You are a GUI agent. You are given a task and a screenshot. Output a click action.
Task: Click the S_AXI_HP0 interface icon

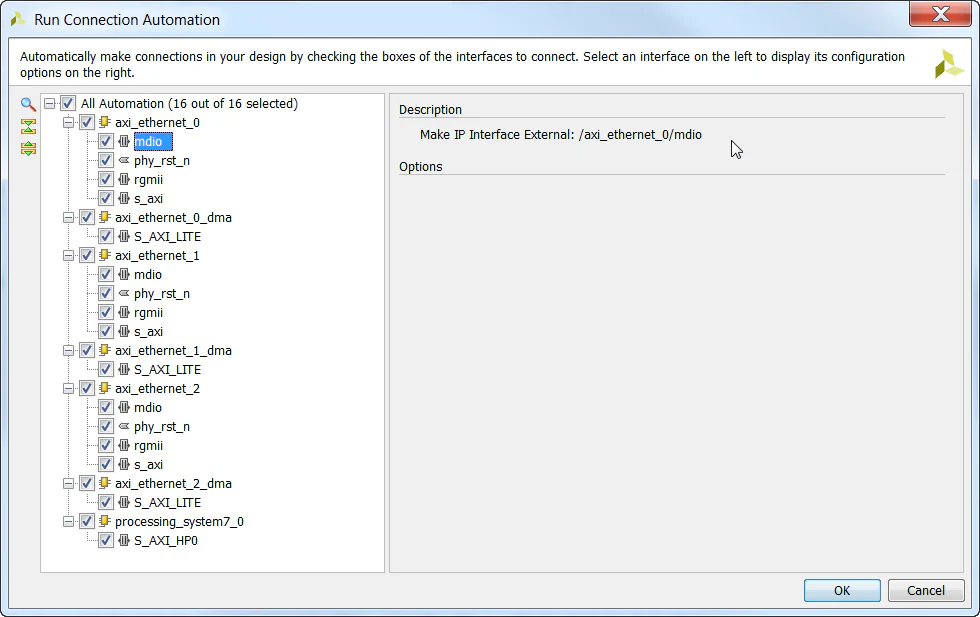pos(124,540)
